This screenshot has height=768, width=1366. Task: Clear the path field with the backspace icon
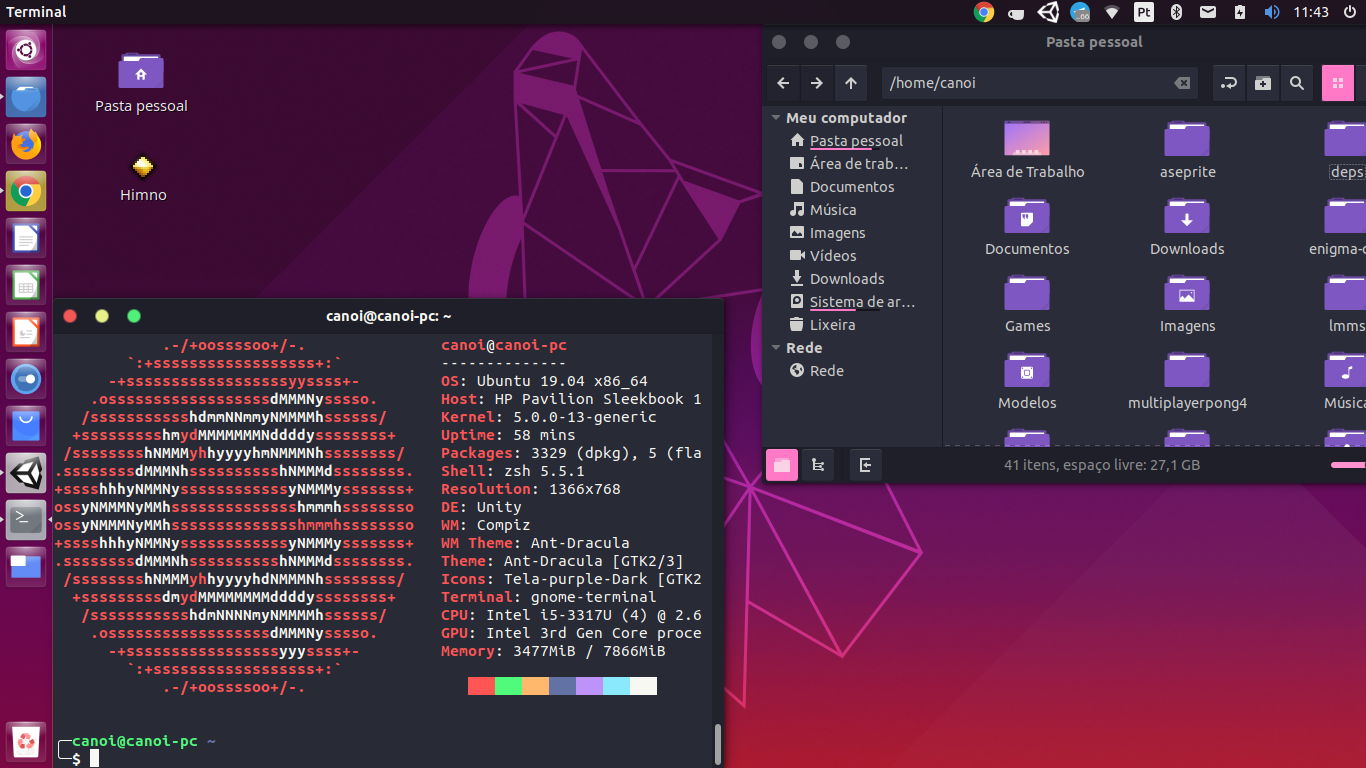(1182, 83)
